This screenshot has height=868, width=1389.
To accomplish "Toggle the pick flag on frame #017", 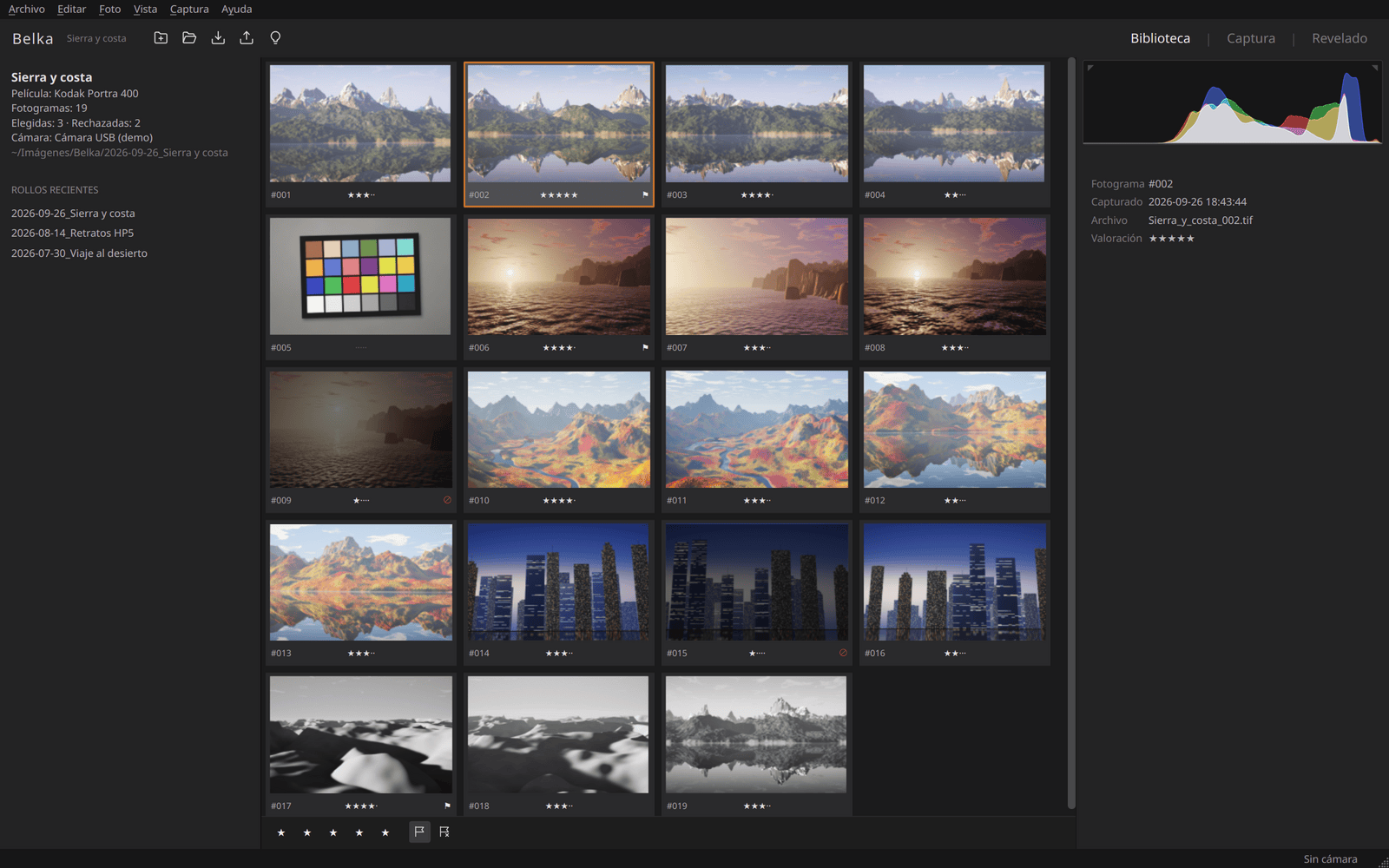I will pos(448,806).
